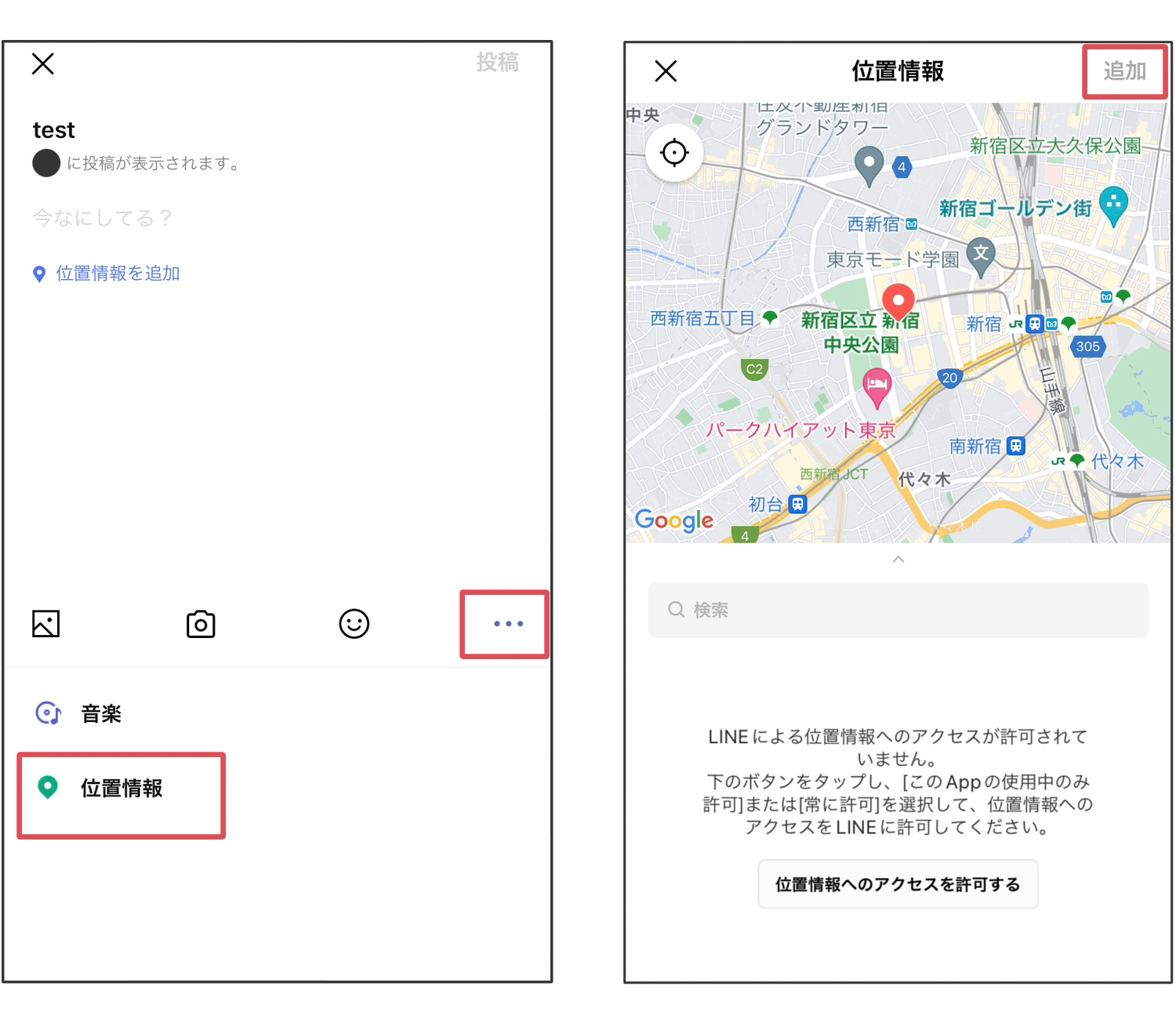
Task: Tap the grey pin near グランドタワー
Action: tap(869, 165)
